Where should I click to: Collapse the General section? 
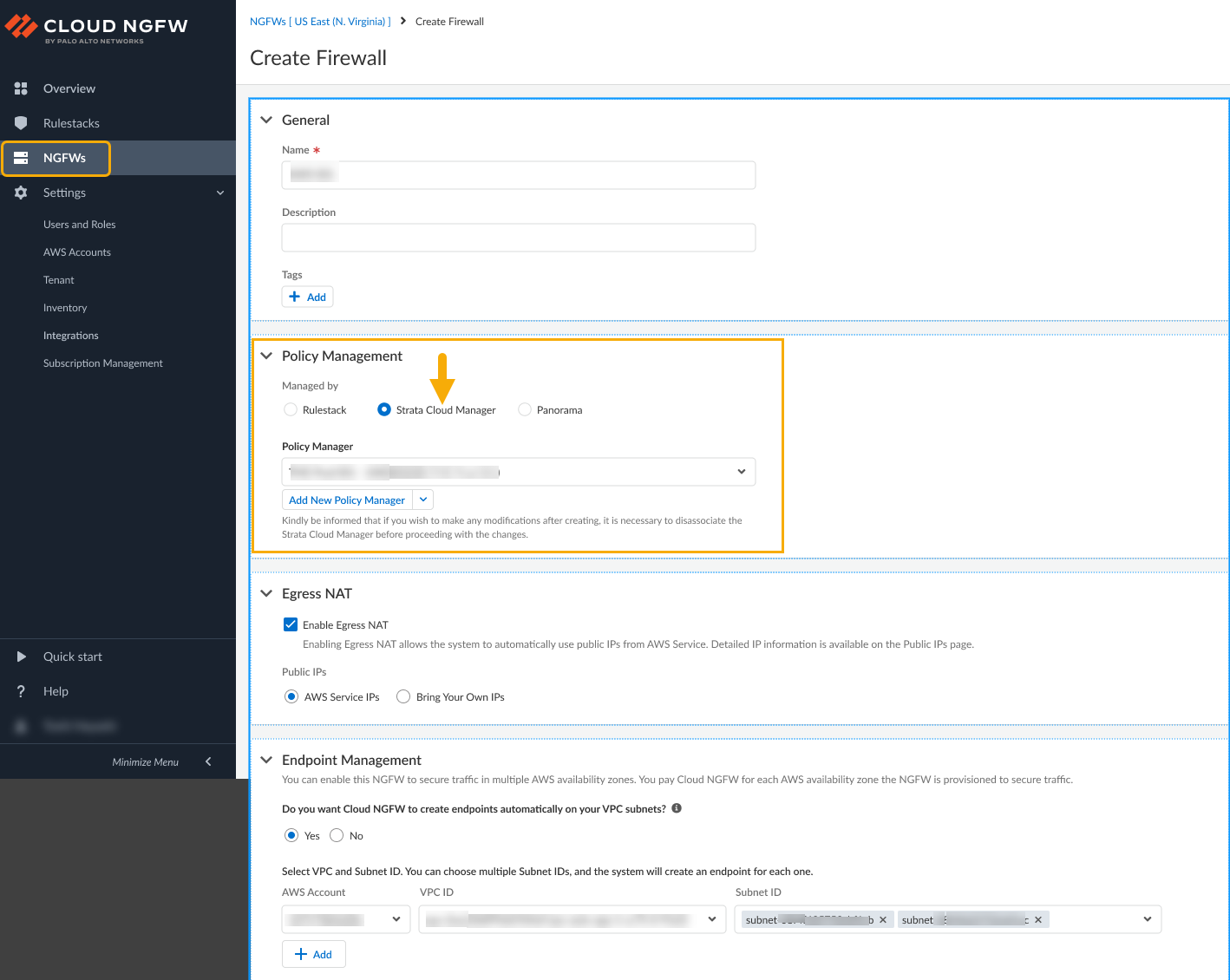click(x=266, y=120)
